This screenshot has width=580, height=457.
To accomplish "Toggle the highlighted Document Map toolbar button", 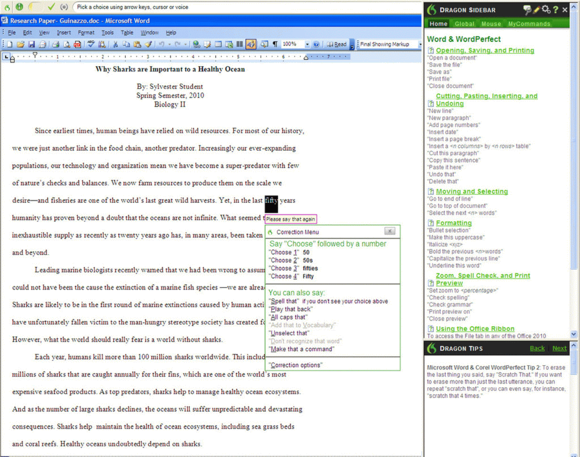I will tap(251, 44).
